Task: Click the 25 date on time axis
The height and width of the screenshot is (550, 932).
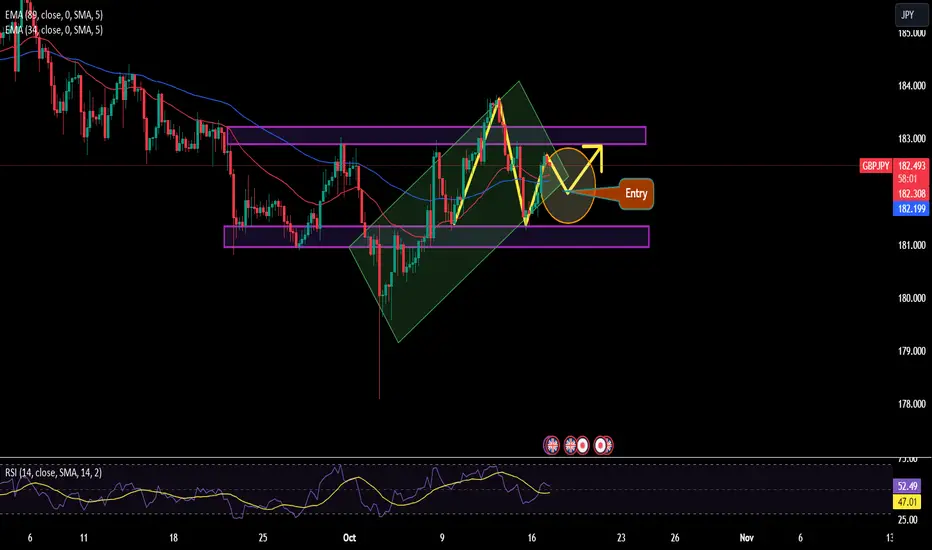Action: [x=263, y=538]
